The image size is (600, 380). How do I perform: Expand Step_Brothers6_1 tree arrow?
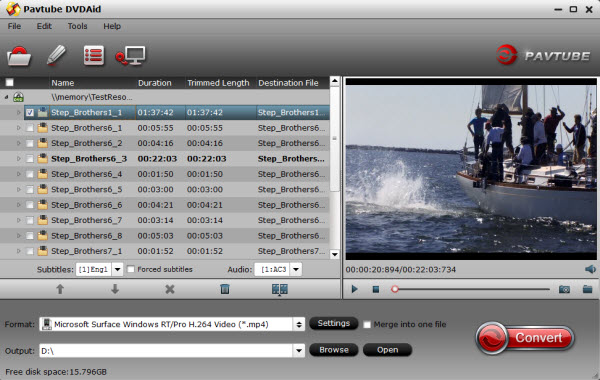click(x=18, y=128)
